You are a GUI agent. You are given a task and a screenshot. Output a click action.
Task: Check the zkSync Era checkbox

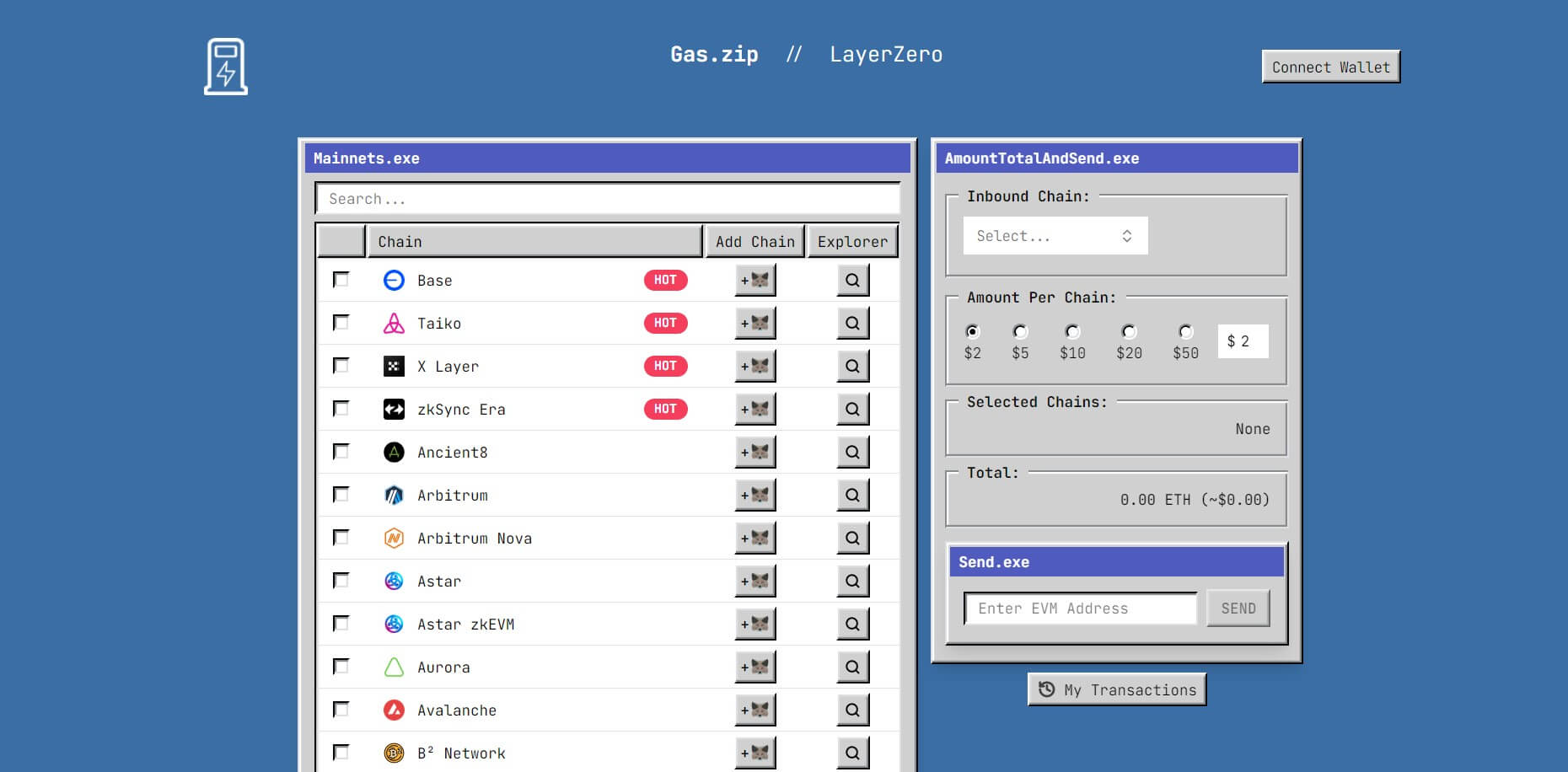click(x=341, y=408)
